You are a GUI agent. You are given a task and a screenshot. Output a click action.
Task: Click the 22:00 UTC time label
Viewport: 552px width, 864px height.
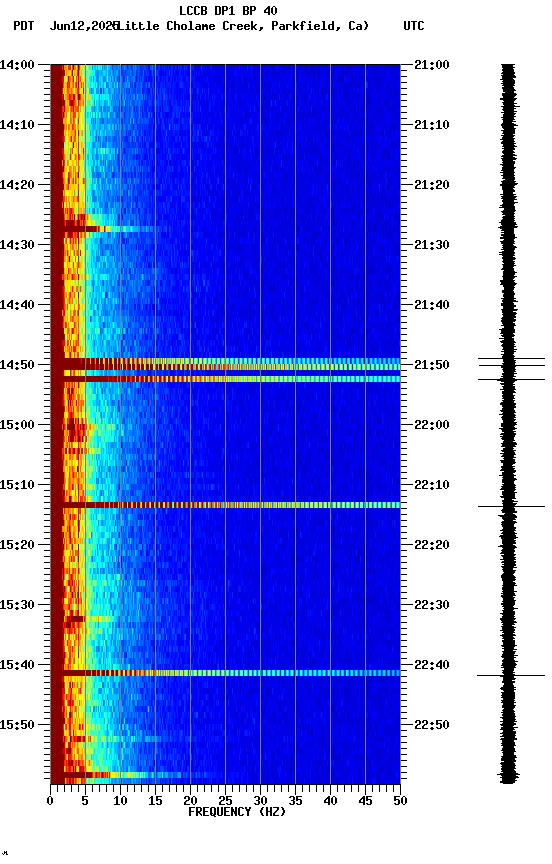[x=432, y=425]
